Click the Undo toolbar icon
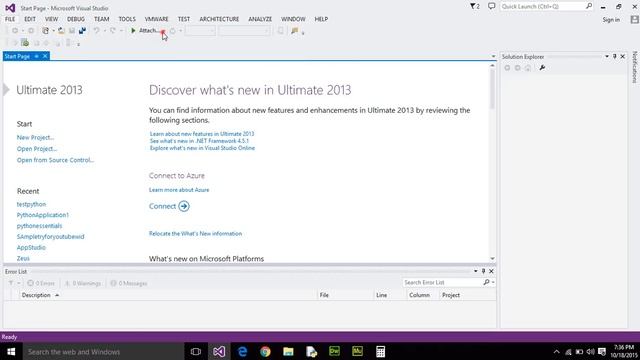The height and width of the screenshot is (360, 640). pos(96,31)
